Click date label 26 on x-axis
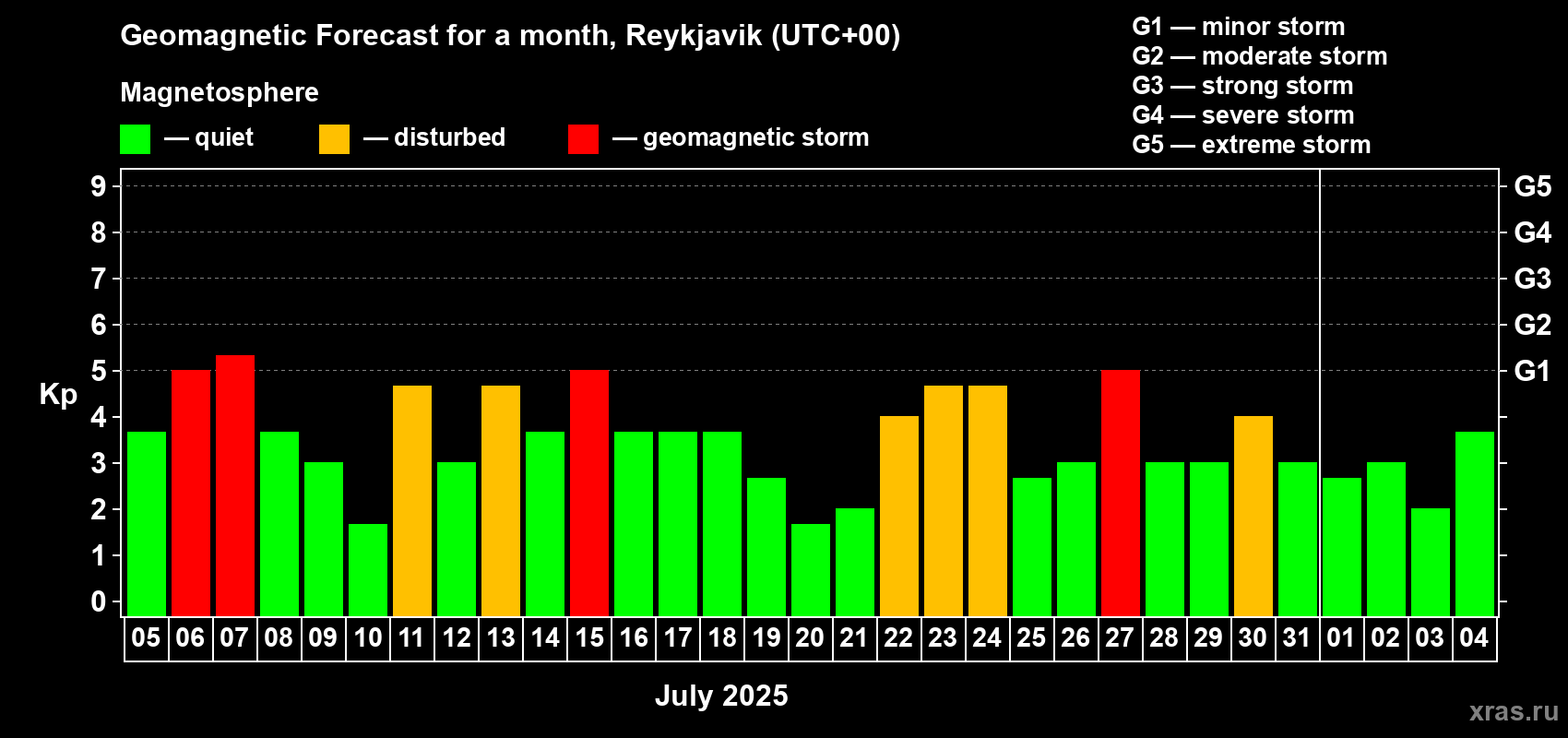The image size is (1568, 738). tap(1075, 637)
